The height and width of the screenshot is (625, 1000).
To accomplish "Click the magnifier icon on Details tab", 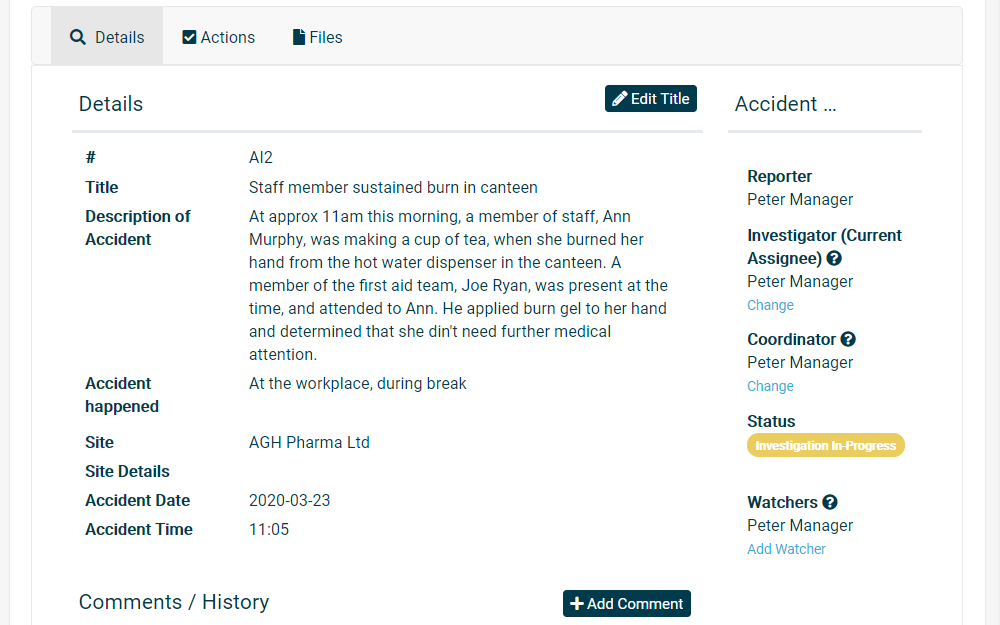I will 78,37.
